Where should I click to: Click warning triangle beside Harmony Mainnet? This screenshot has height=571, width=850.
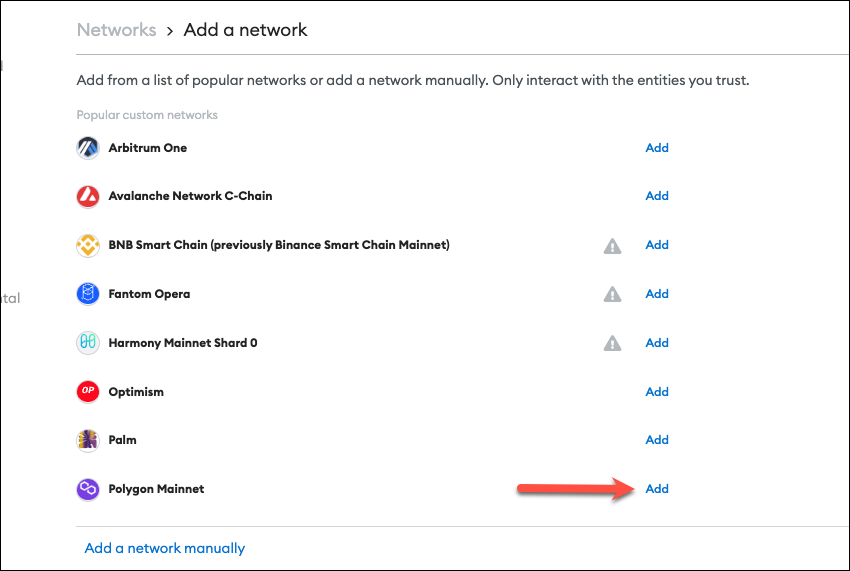tap(613, 343)
